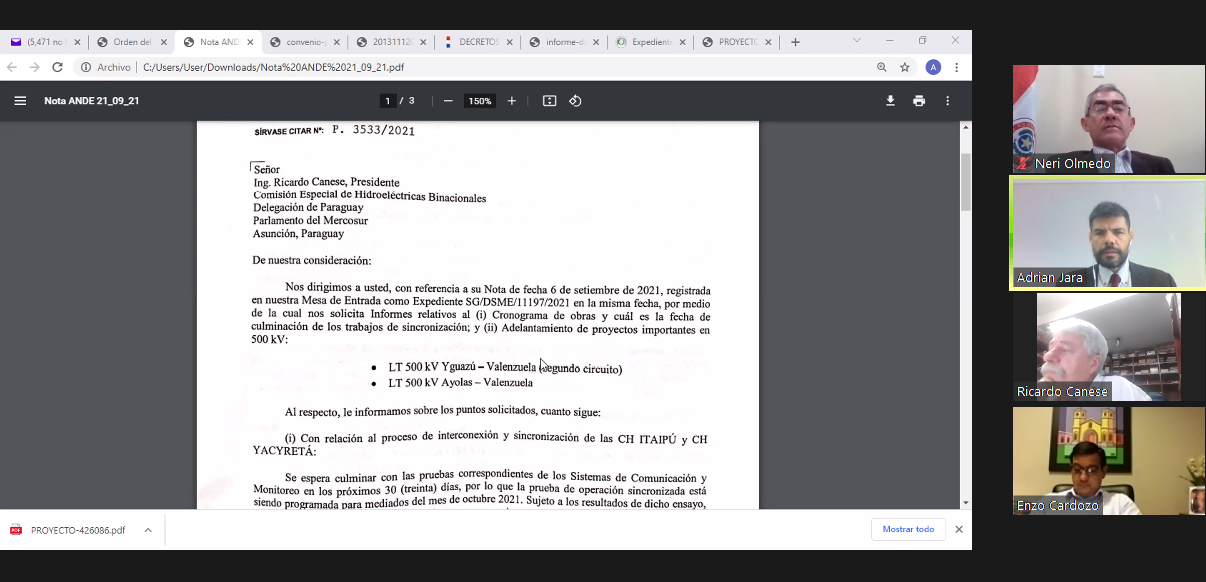Screen dimensions: 1206x582
Task: Close the PROYECTO tab
Action: pyautogui.click(x=769, y=42)
